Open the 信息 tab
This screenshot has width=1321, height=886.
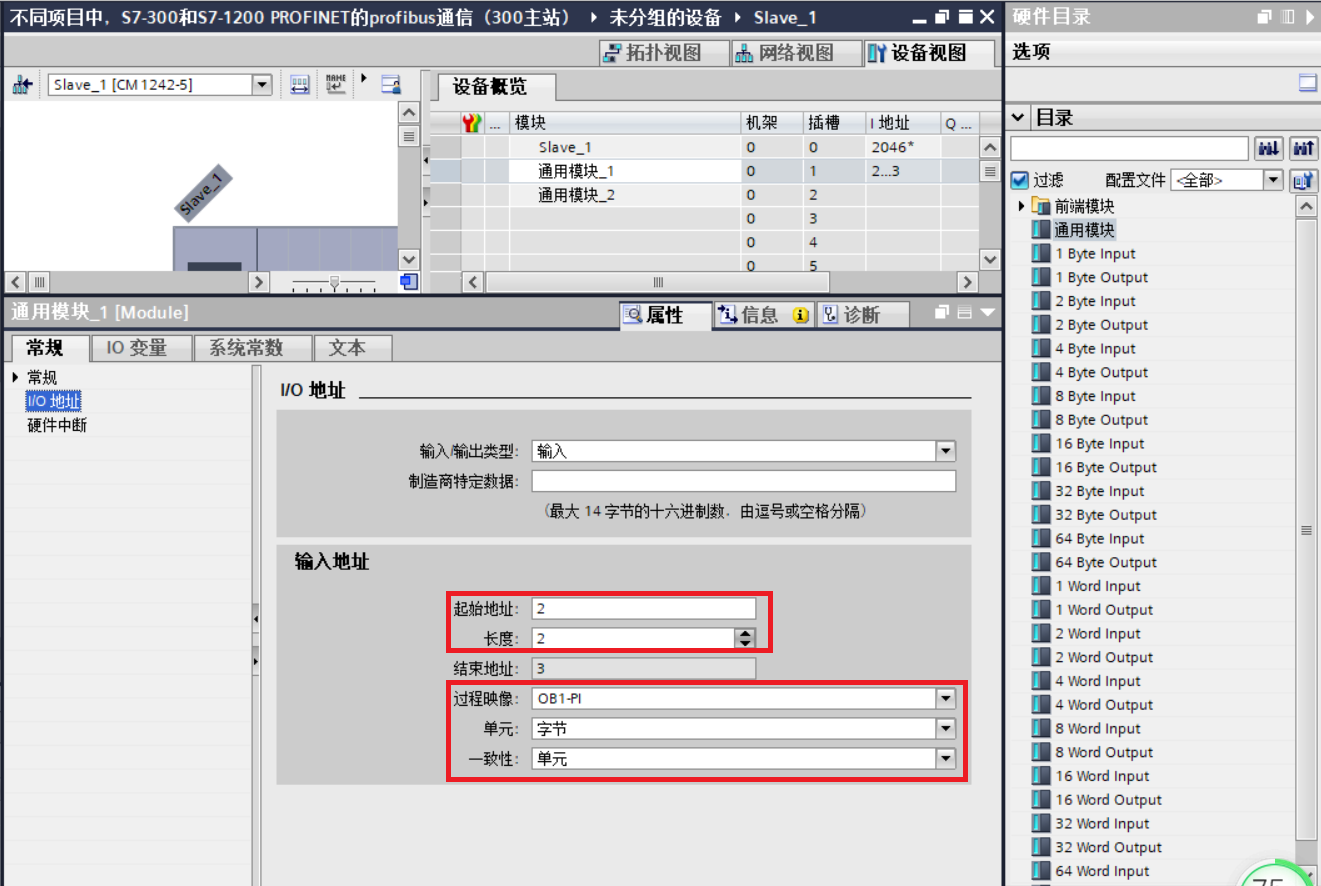coord(762,315)
